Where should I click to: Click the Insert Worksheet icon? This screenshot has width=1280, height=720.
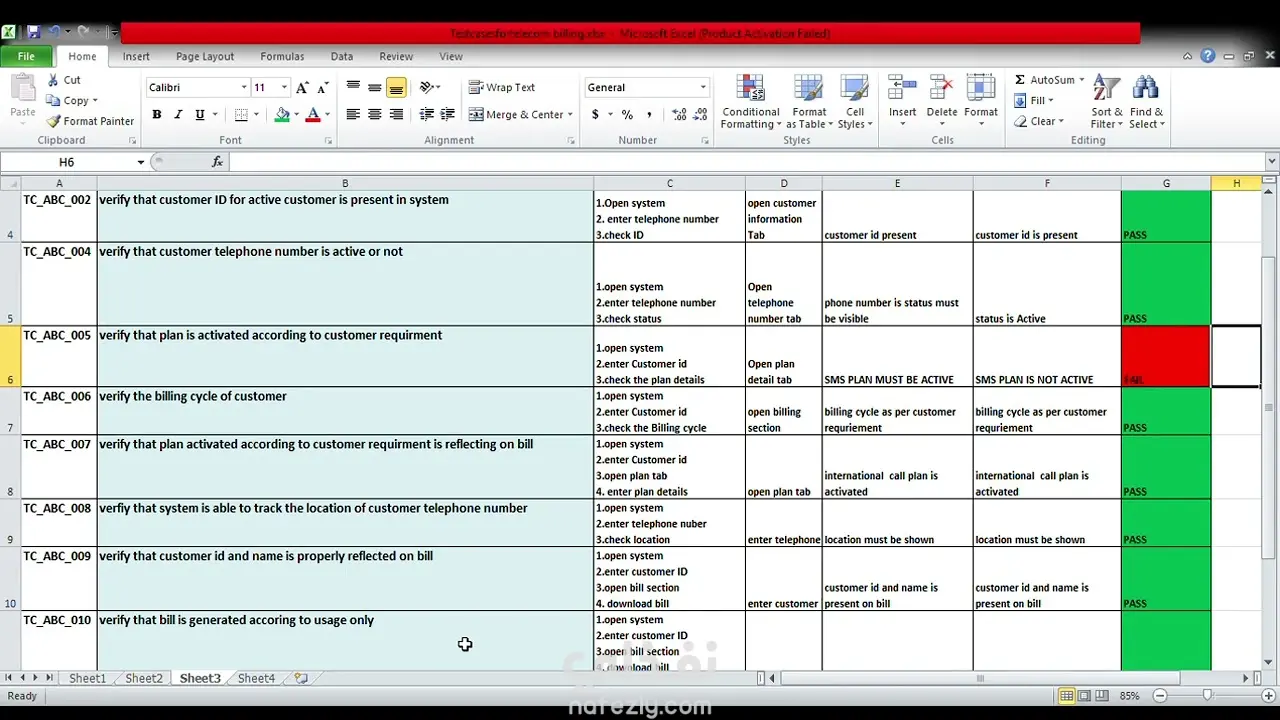click(x=301, y=678)
